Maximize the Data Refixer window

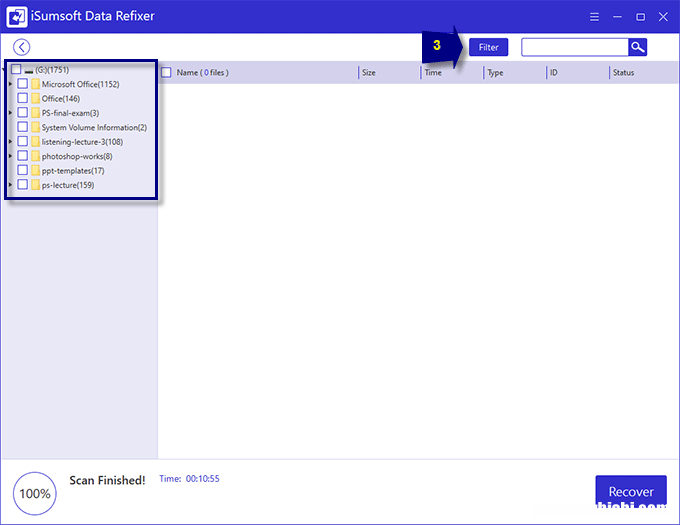[640, 17]
